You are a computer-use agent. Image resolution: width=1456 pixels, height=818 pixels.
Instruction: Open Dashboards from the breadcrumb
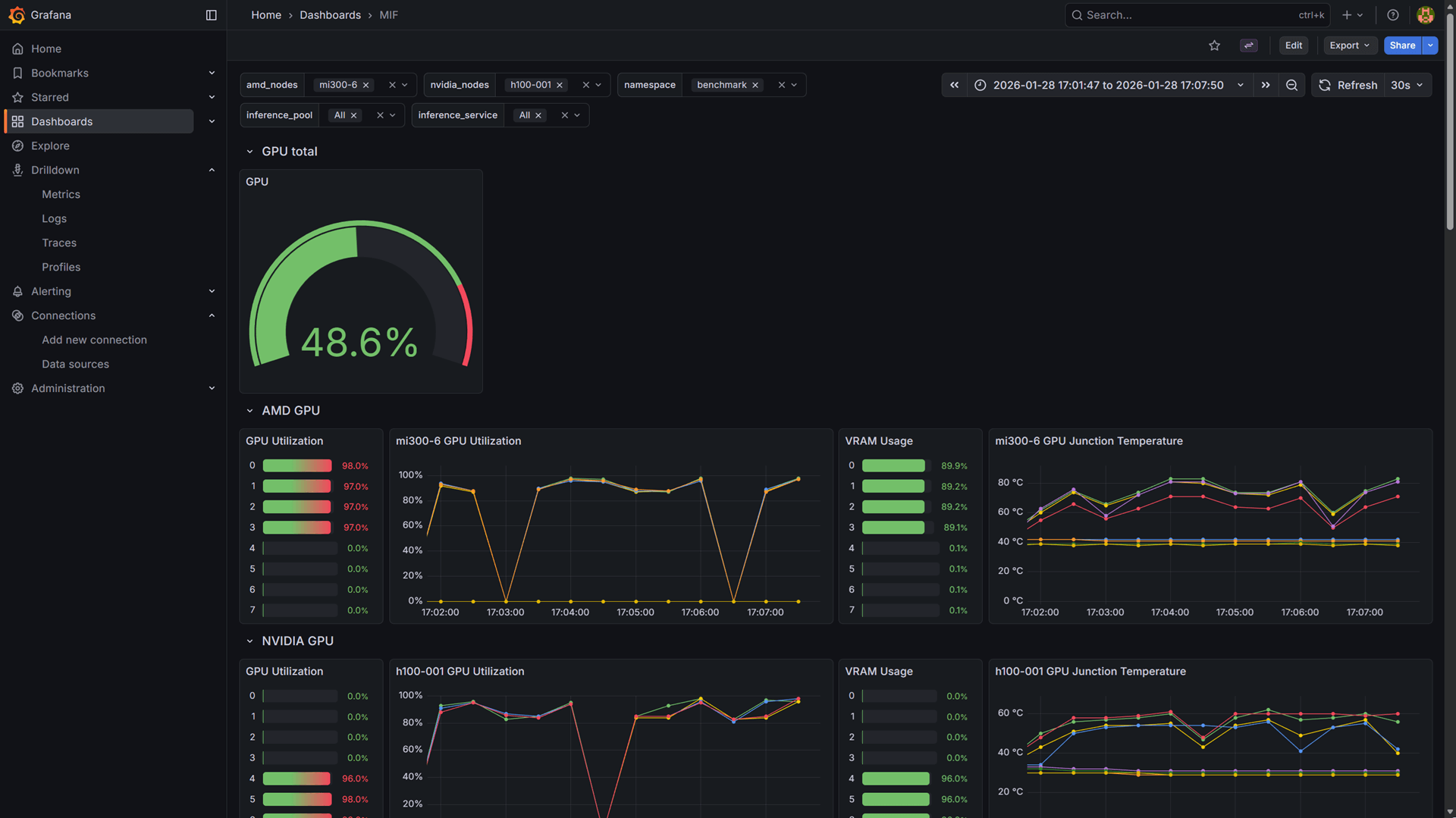330,14
